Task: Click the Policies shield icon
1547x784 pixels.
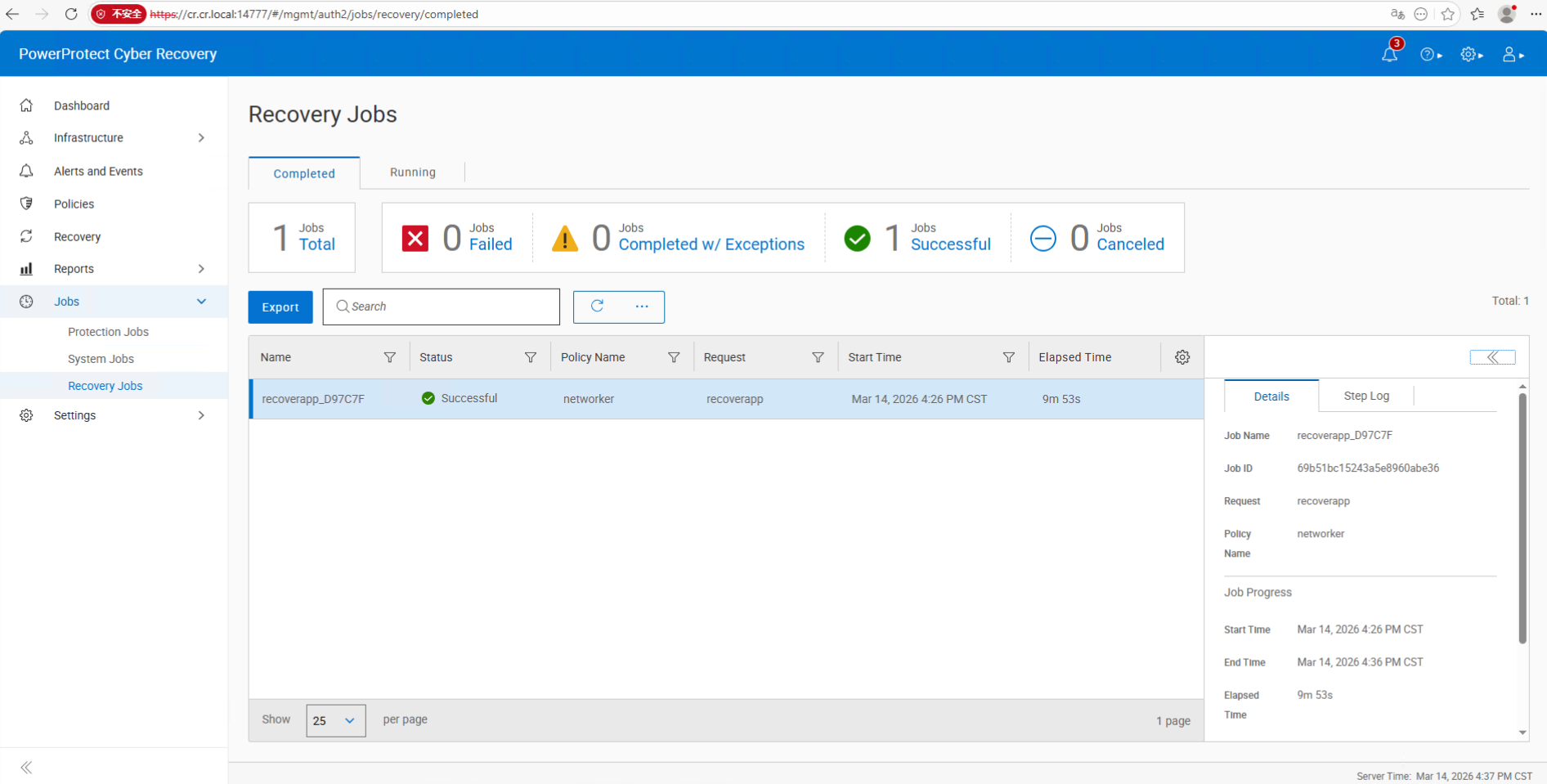Action: [26, 204]
